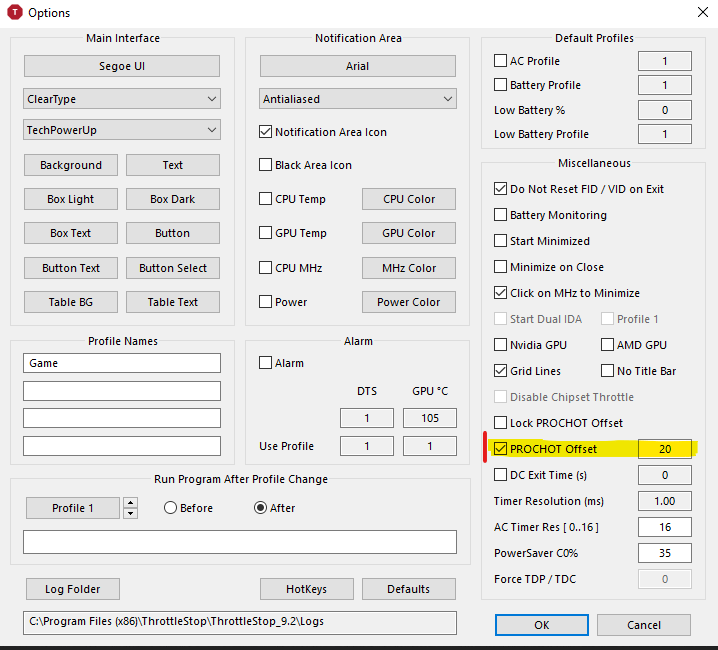Image resolution: width=718 pixels, height=650 pixels.
Task: Close the Options dialog window
Action: tap(702, 12)
